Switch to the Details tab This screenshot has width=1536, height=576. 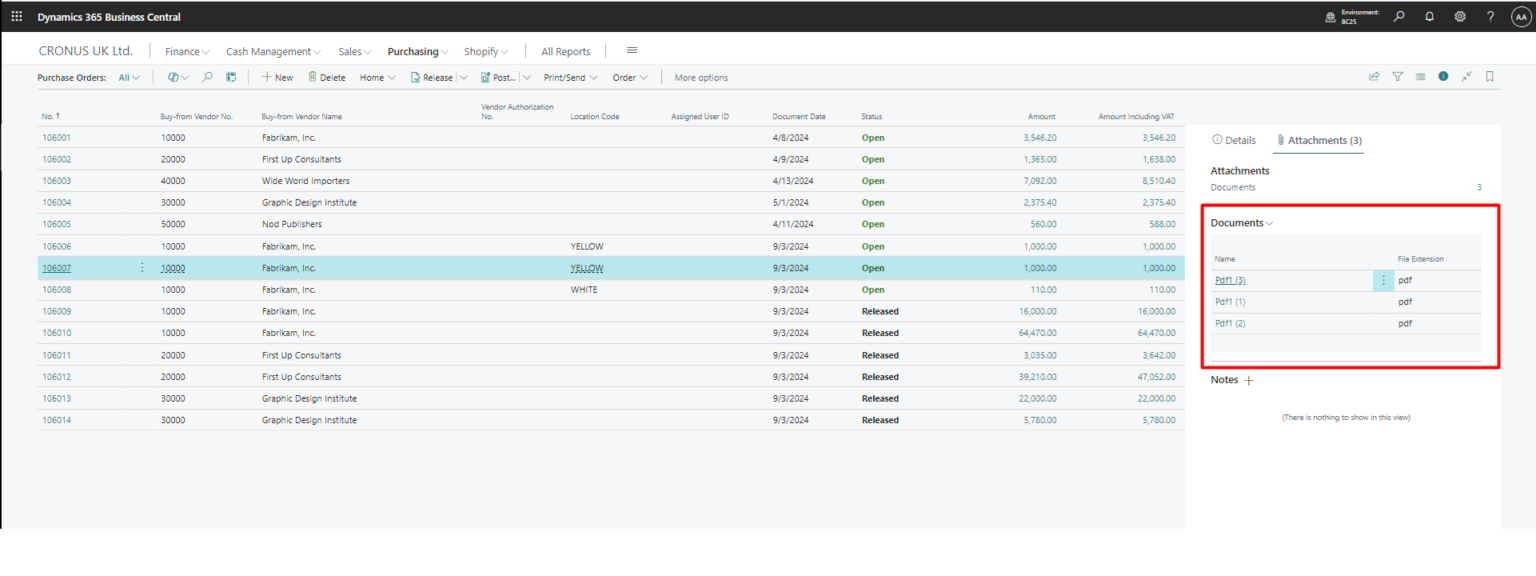(x=1234, y=140)
